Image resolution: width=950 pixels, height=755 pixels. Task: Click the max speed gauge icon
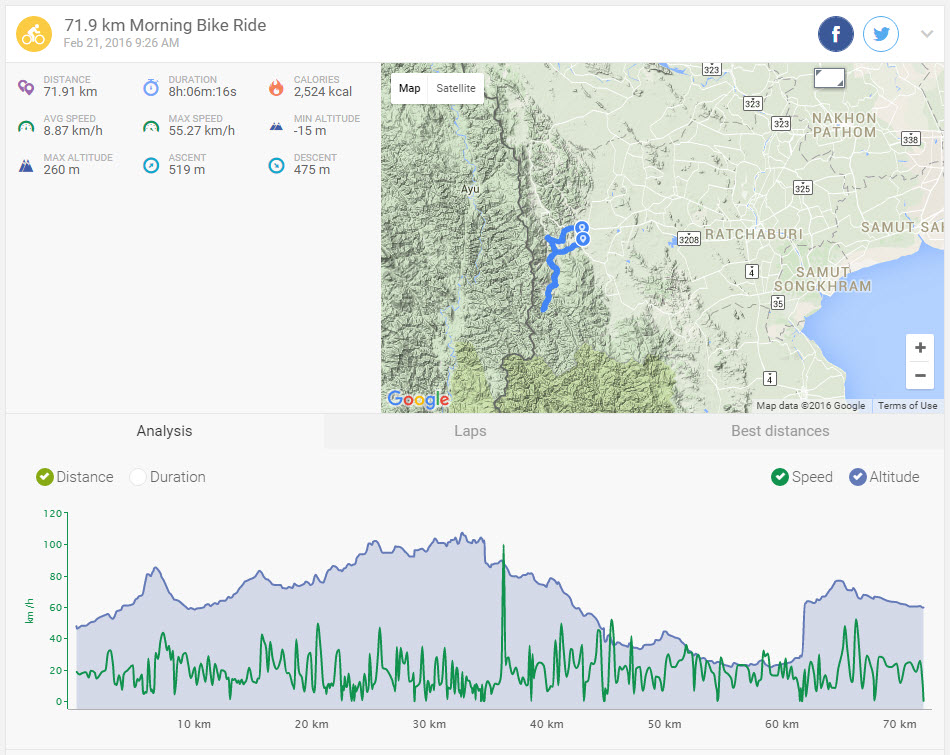pyautogui.click(x=151, y=127)
